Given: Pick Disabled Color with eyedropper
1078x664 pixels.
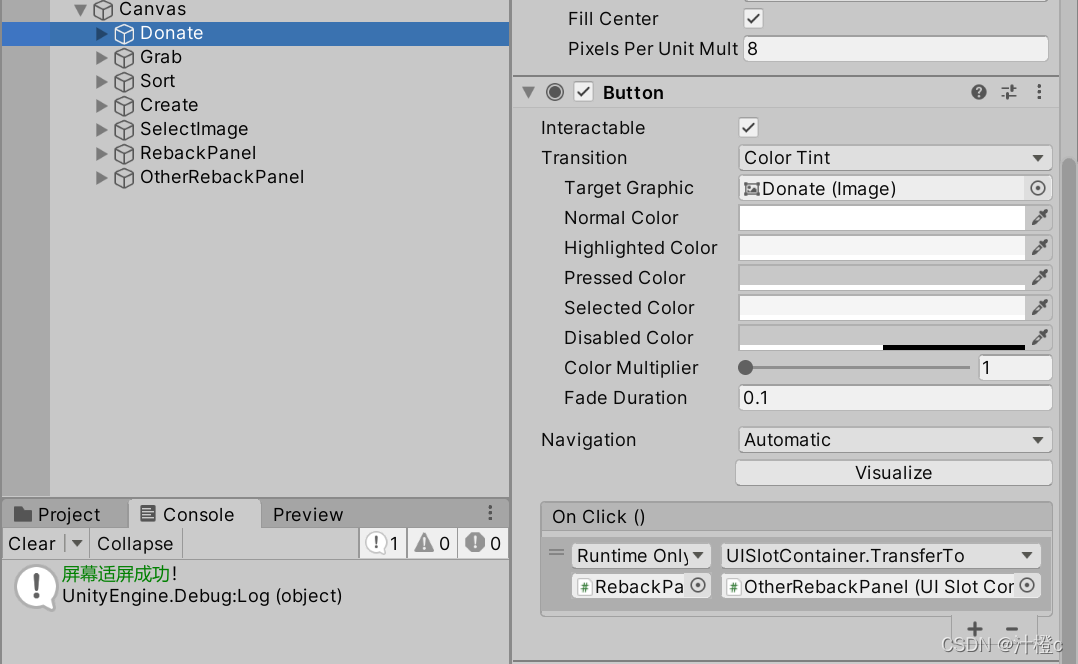Looking at the screenshot, I should 1040,337.
